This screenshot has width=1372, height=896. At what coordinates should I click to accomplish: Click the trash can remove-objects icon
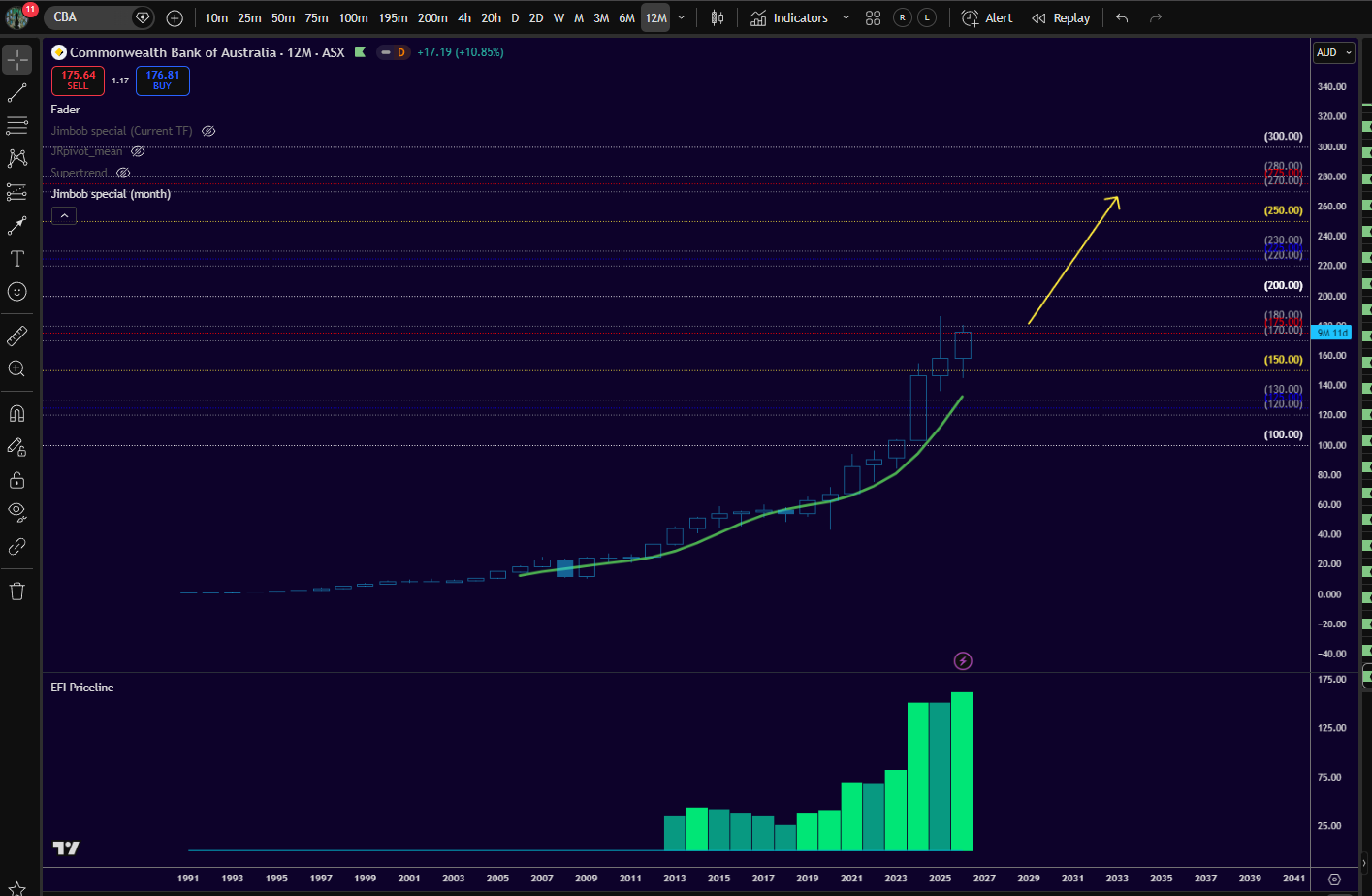pyautogui.click(x=17, y=592)
